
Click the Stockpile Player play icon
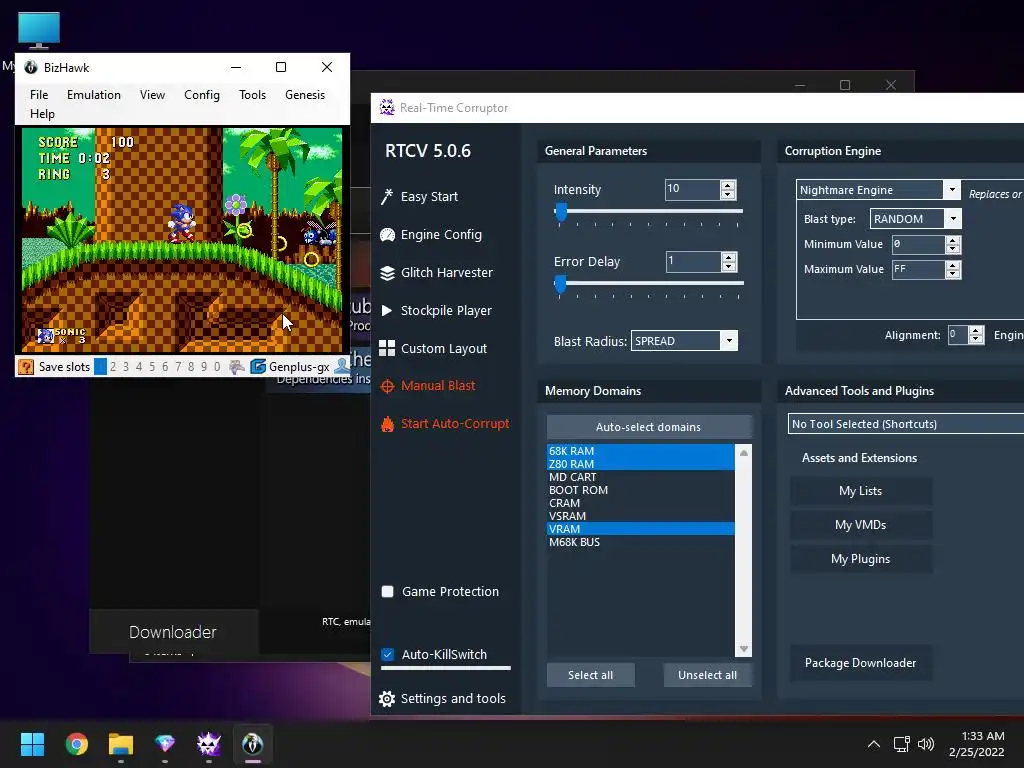pos(387,310)
